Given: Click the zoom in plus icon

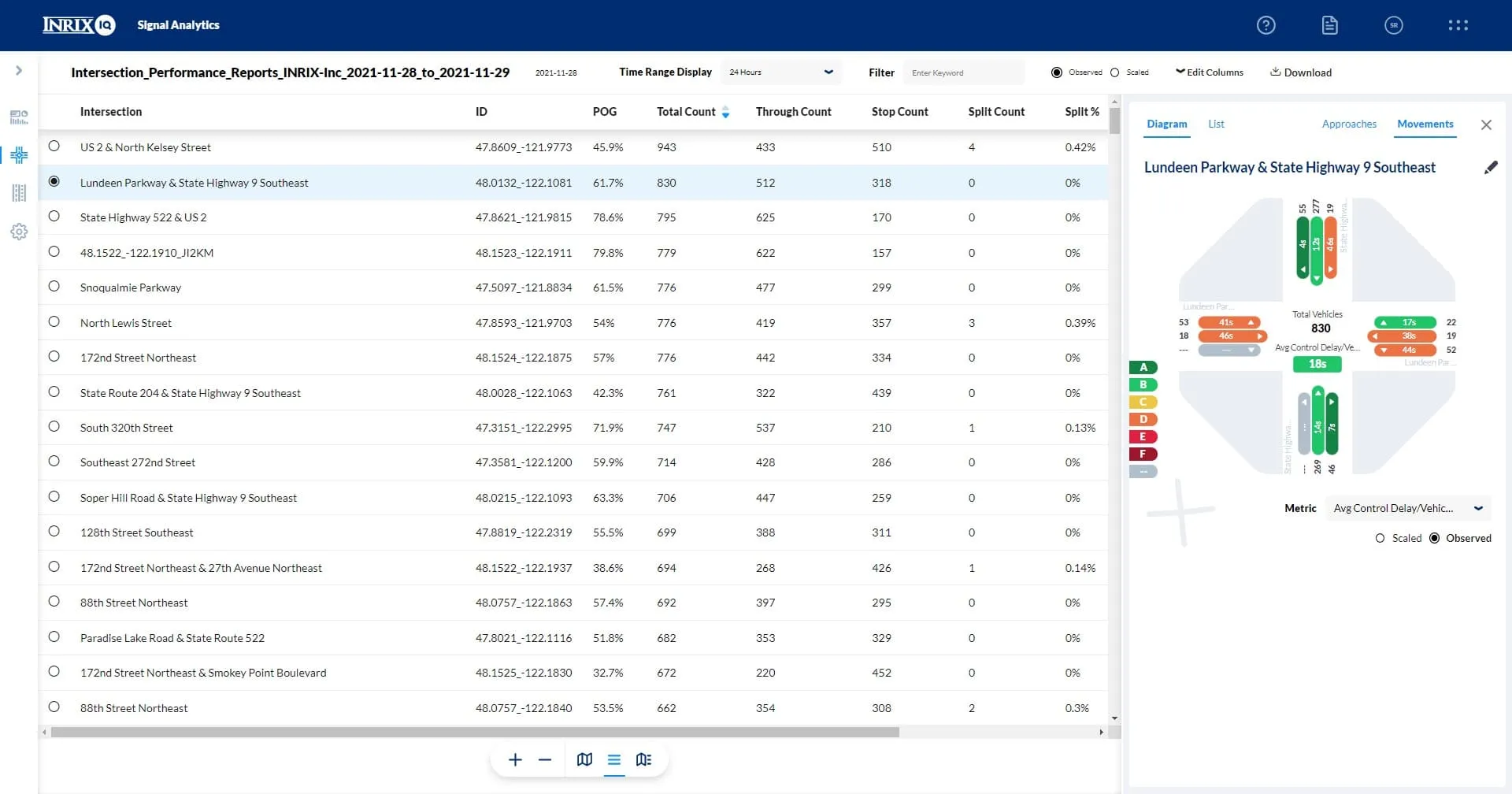Looking at the screenshot, I should 515,760.
